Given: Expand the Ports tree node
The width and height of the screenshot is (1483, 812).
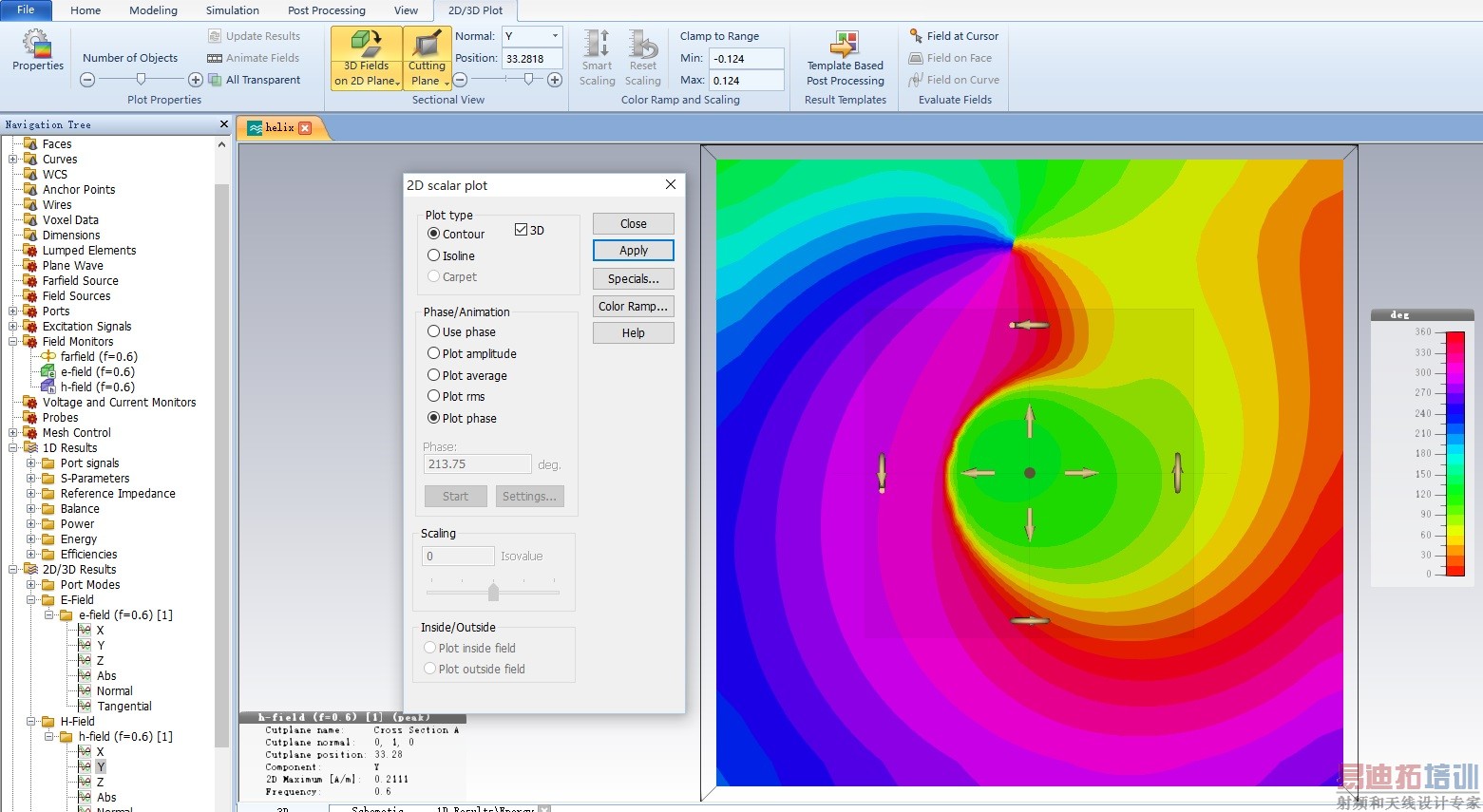Looking at the screenshot, I should tap(13, 312).
